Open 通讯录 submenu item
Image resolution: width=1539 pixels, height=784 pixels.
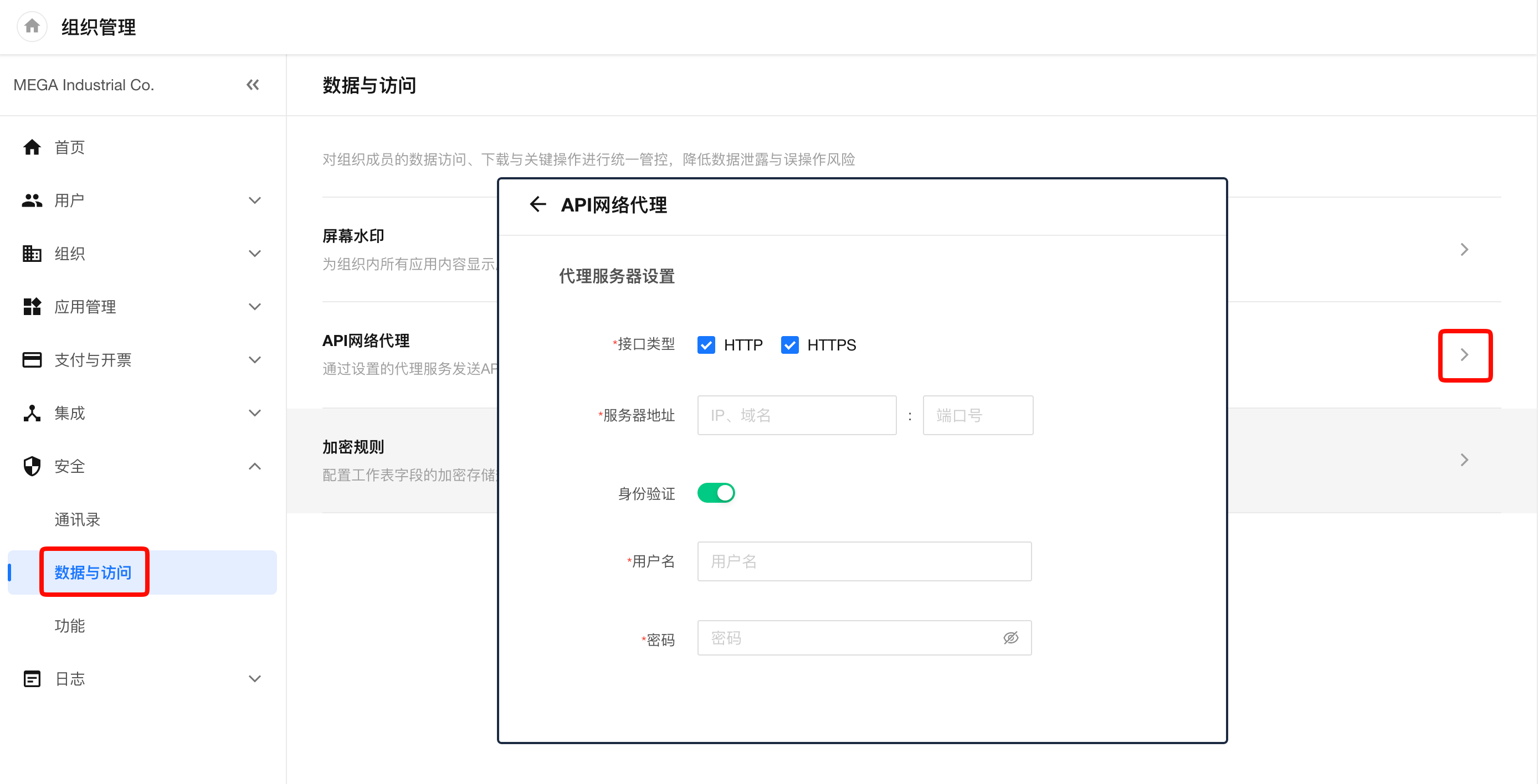pos(77,519)
